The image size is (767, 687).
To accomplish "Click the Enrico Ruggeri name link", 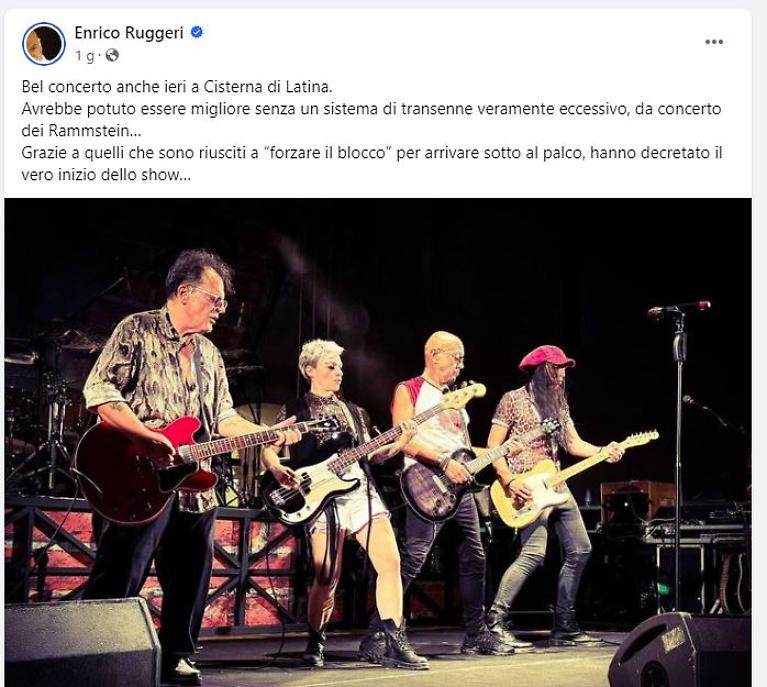I will point(129,33).
